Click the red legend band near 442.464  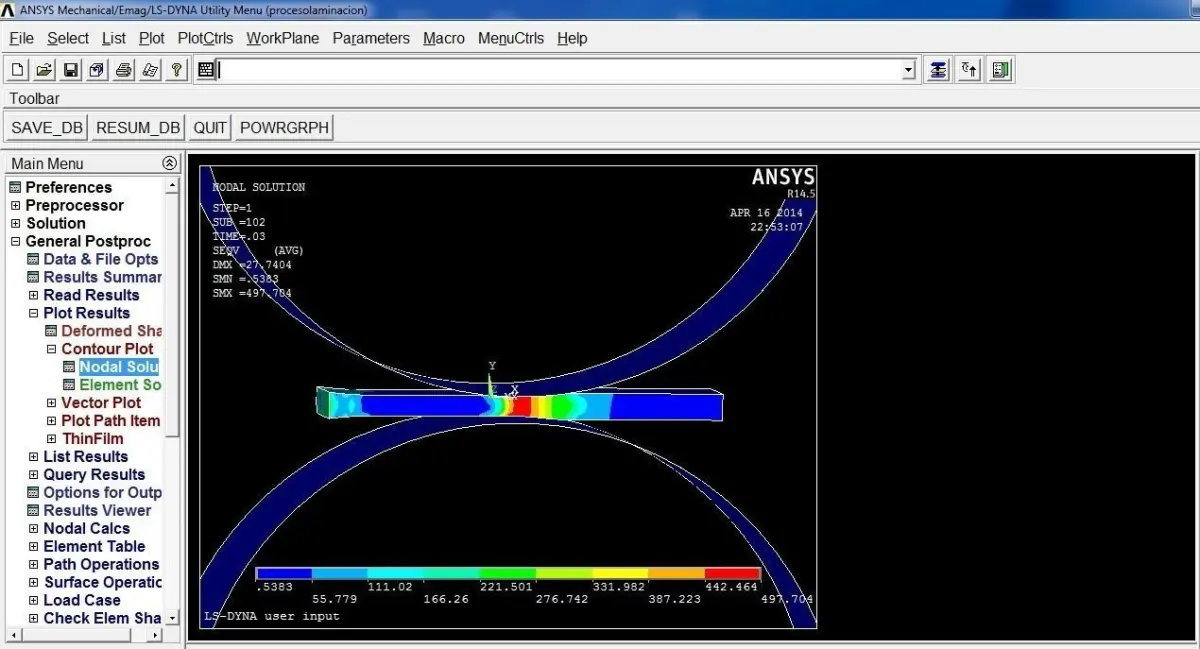732,574
